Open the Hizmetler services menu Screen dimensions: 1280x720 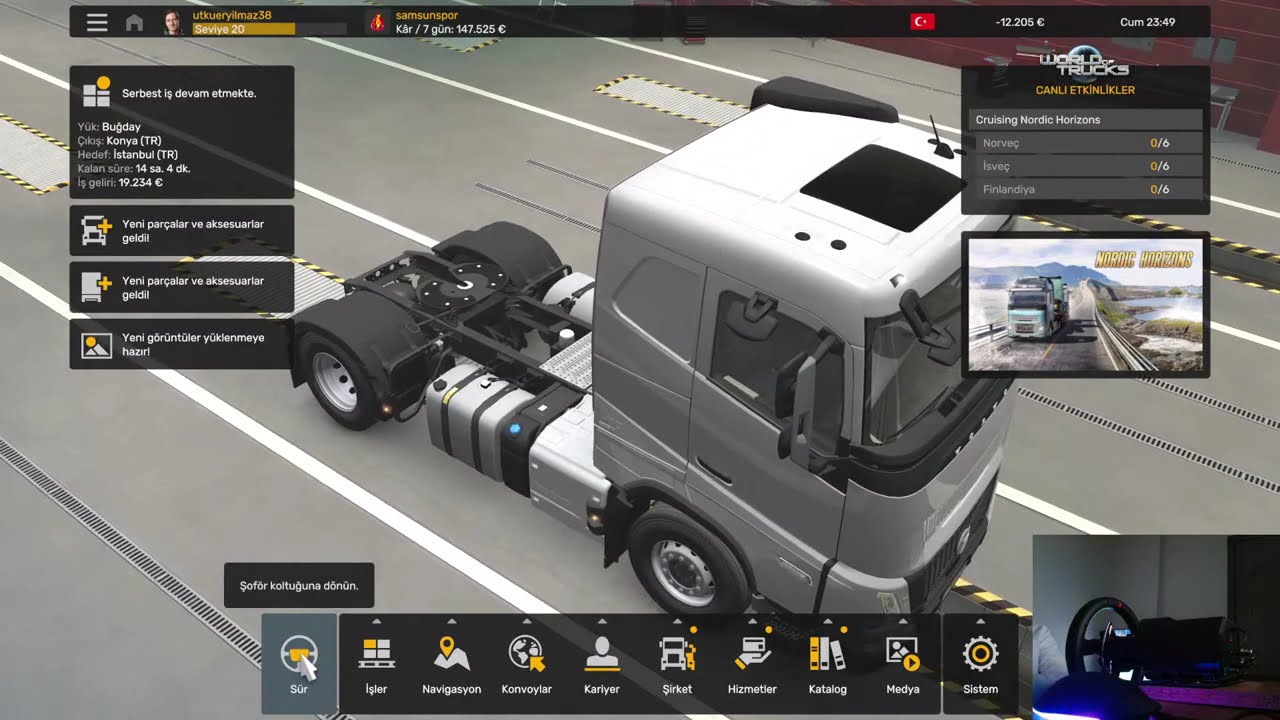tap(752, 664)
